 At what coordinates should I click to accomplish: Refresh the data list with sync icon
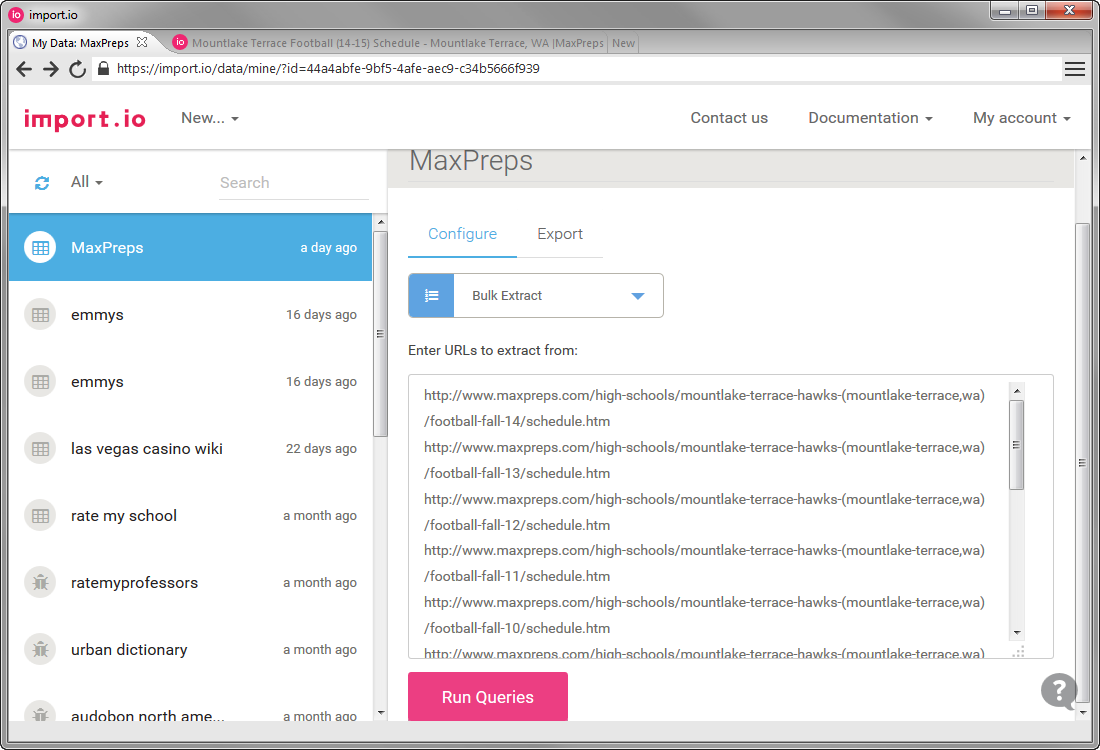(x=42, y=183)
